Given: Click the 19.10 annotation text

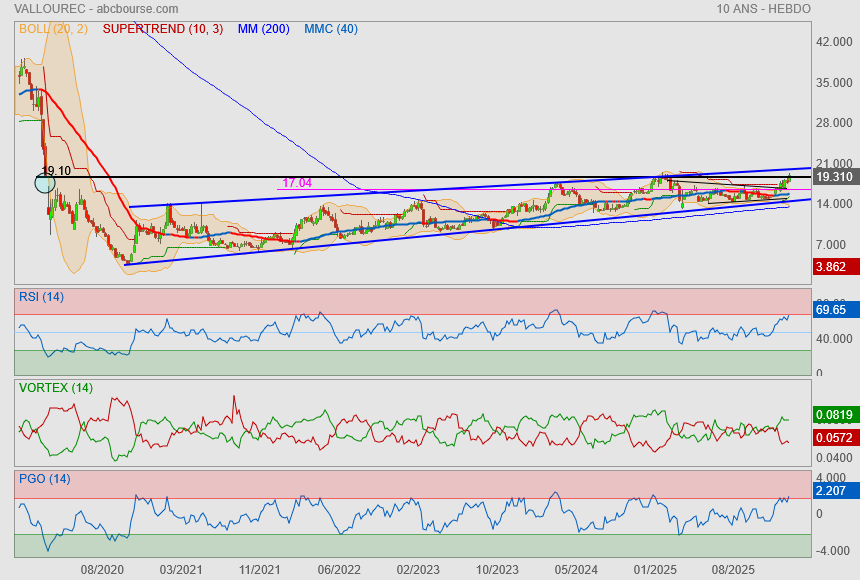Looking at the screenshot, I should pos(56,171).
